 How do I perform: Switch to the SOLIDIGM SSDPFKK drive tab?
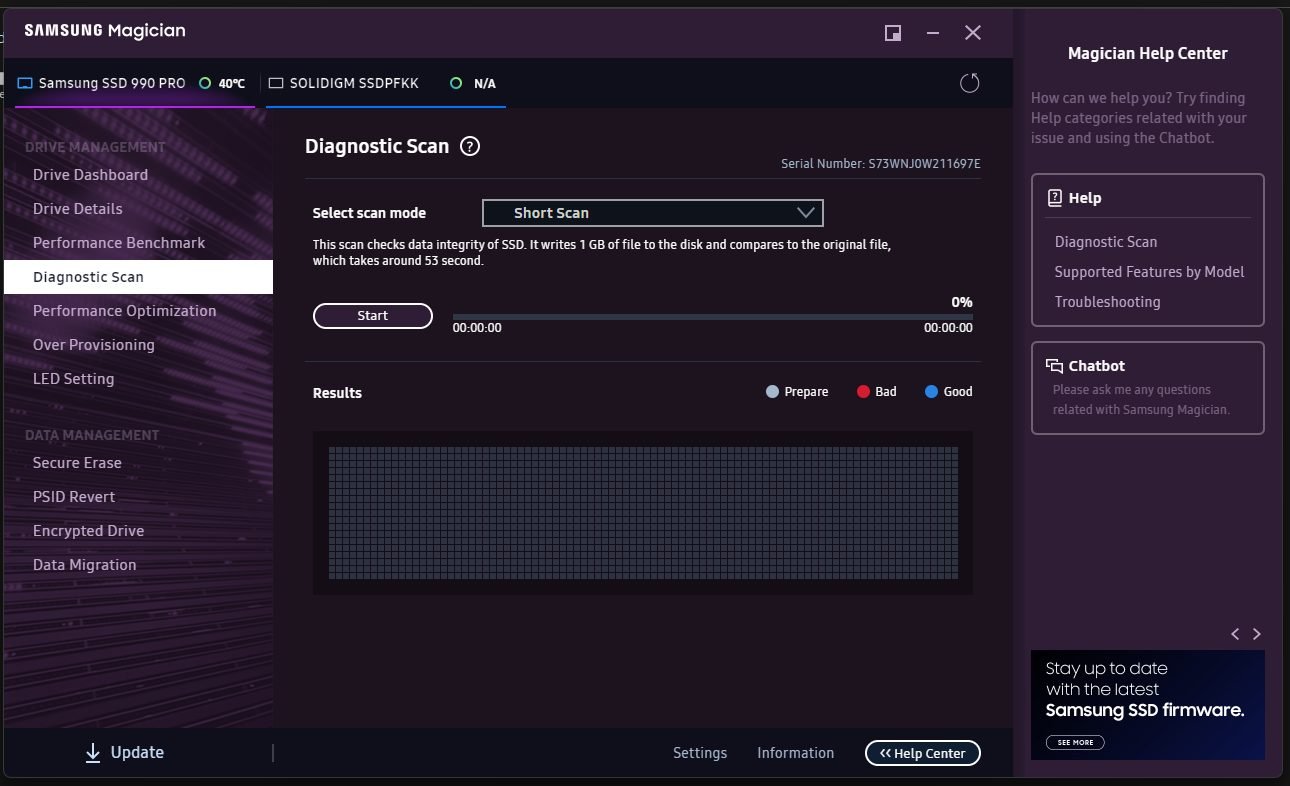click(x=353, y=83)
